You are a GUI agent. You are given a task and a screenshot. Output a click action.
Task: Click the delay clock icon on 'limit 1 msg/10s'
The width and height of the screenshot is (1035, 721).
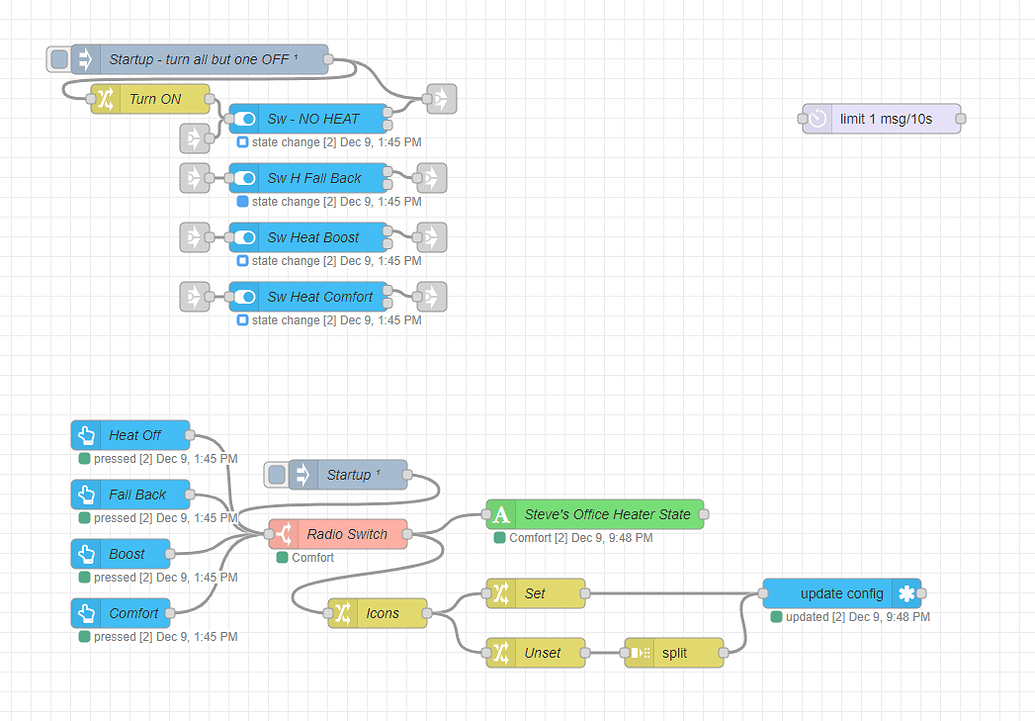(818, 119)
